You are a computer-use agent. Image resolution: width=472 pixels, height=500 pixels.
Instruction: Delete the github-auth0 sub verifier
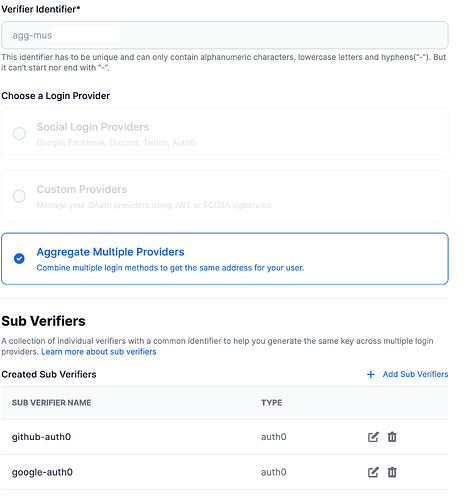click(392, 437)
